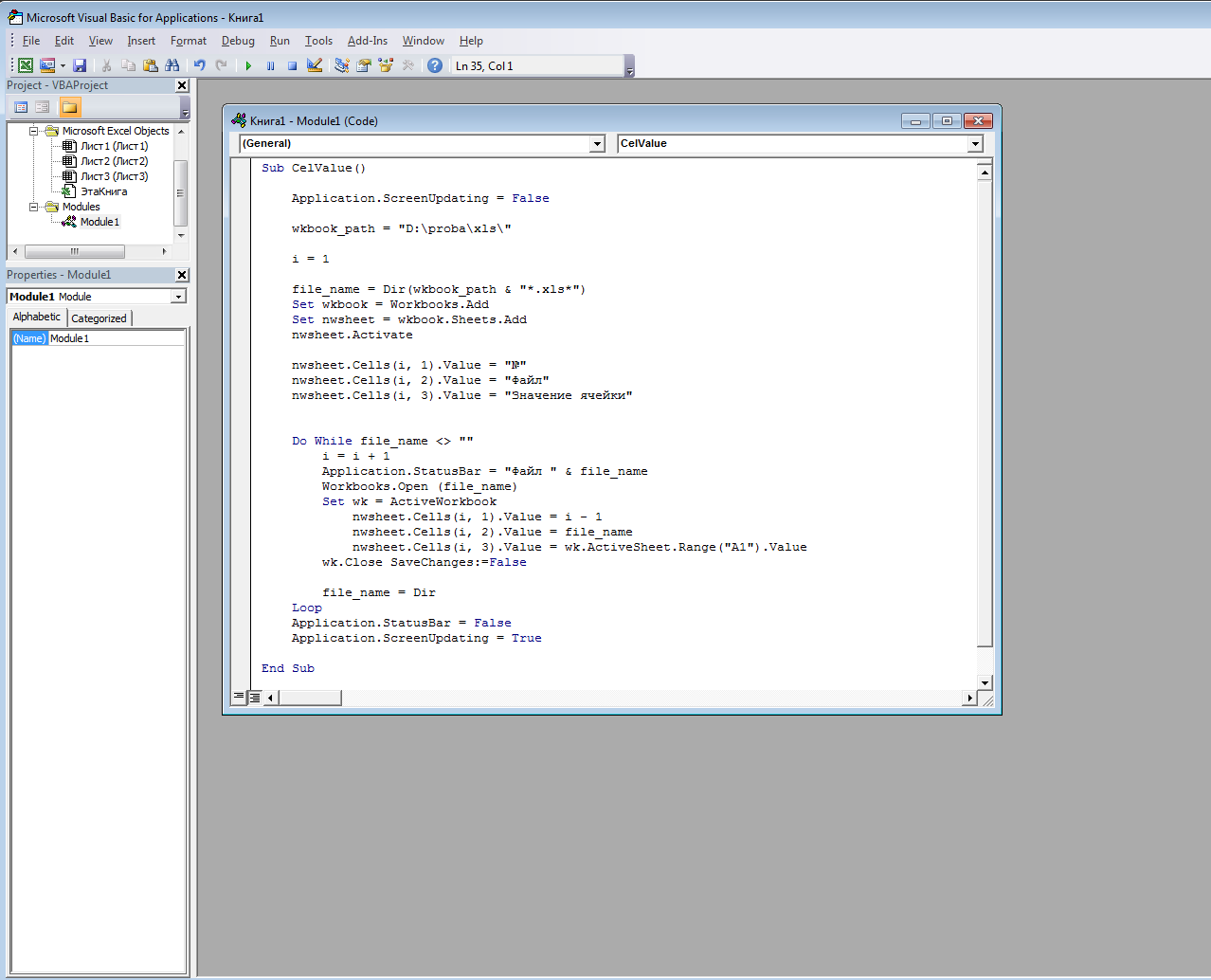Switch to the Alphabetic tab

pos(37,318)
